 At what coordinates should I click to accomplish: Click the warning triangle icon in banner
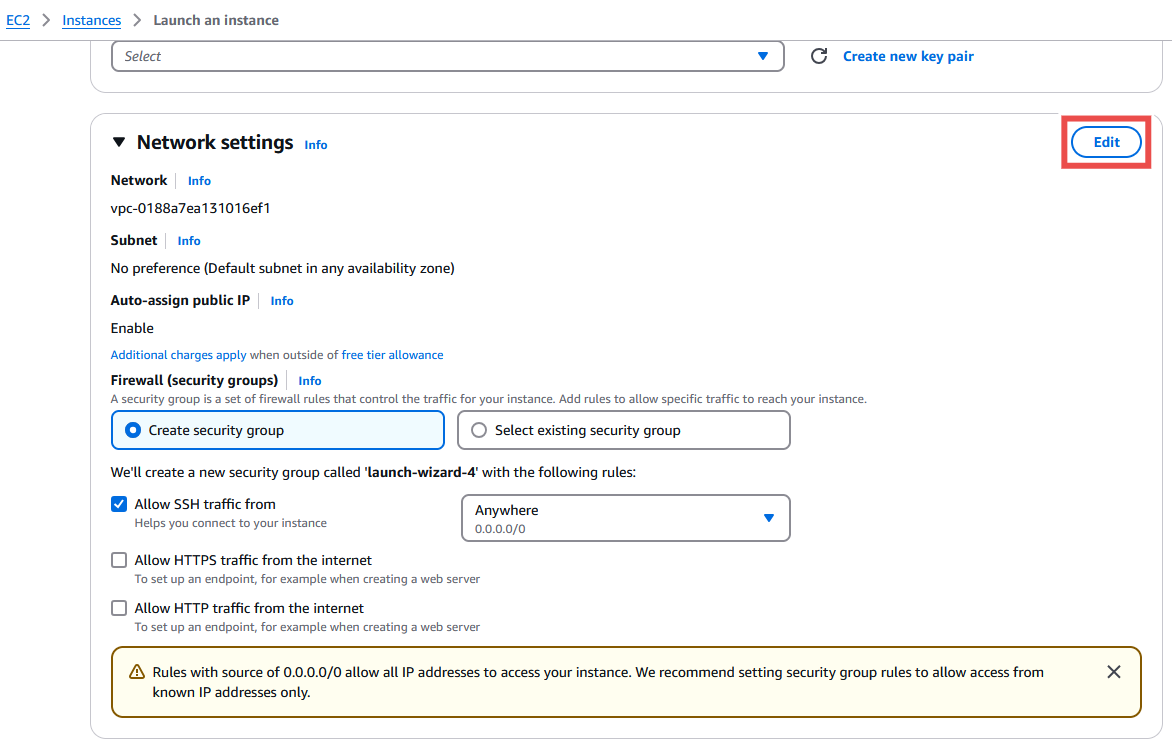pos(137,673)
